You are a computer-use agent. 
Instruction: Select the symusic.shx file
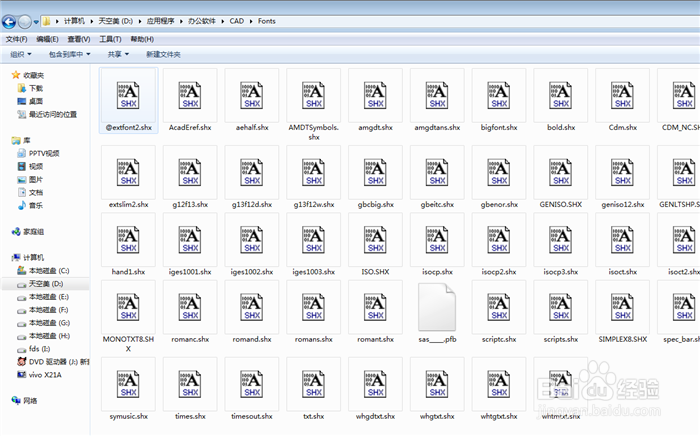pyautogui.click(x=129, y=389)
